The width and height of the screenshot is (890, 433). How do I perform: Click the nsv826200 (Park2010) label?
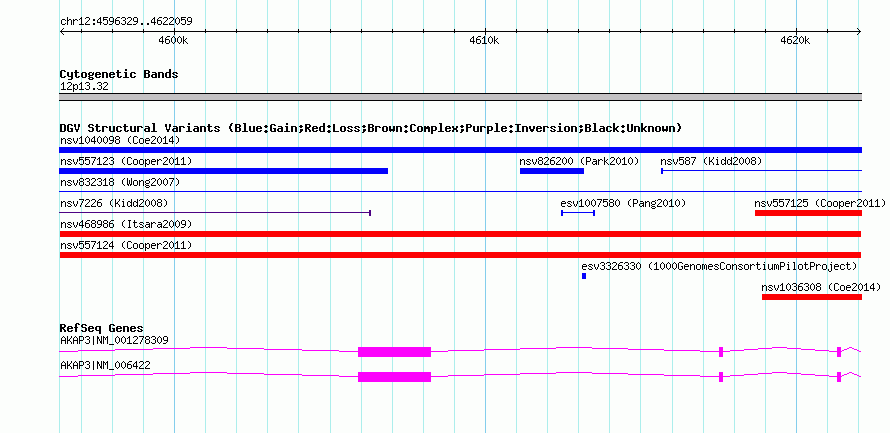pyautogui.click(x=580, y=161)
